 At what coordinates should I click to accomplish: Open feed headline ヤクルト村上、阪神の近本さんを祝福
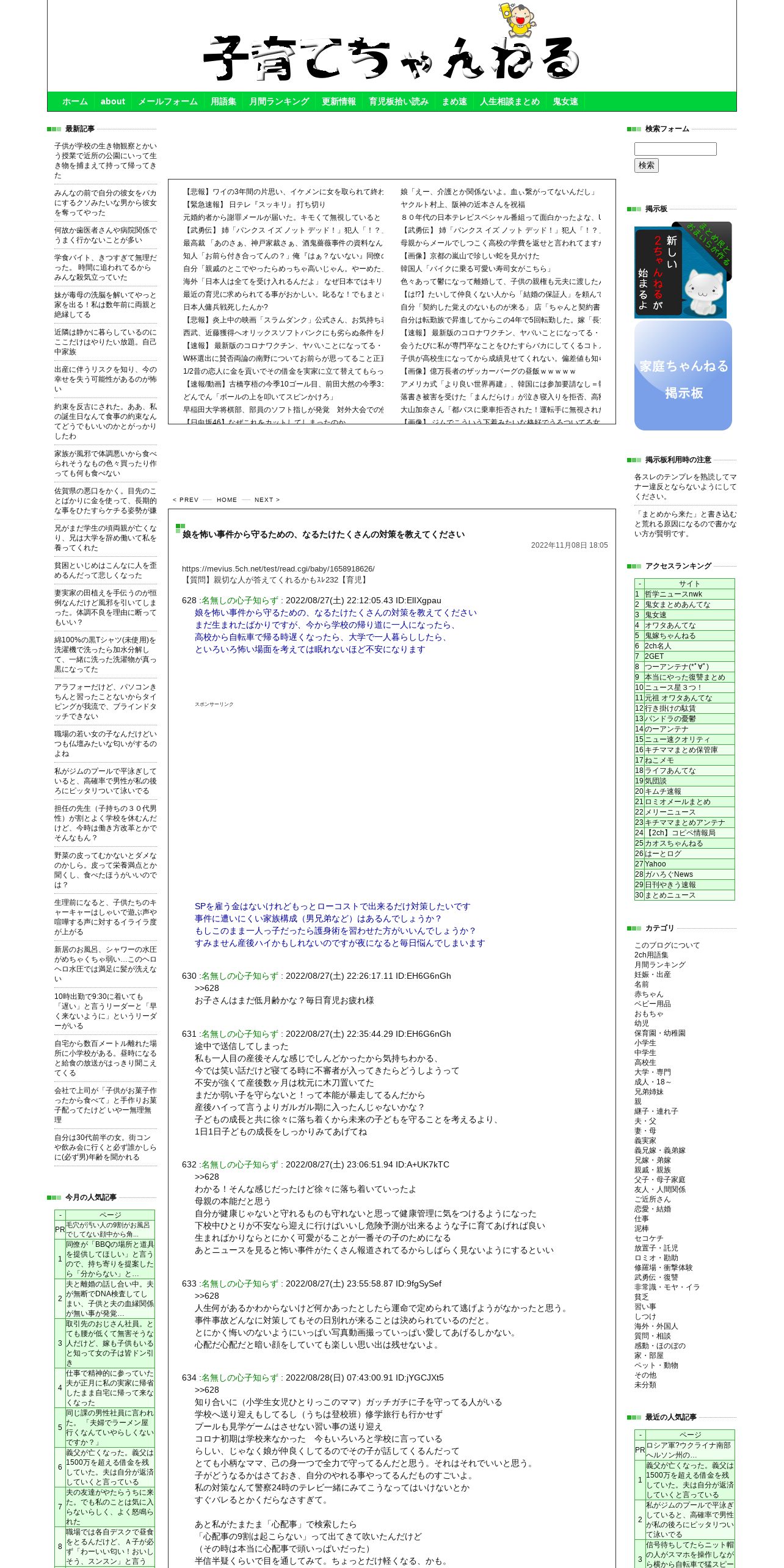[463, 205]
